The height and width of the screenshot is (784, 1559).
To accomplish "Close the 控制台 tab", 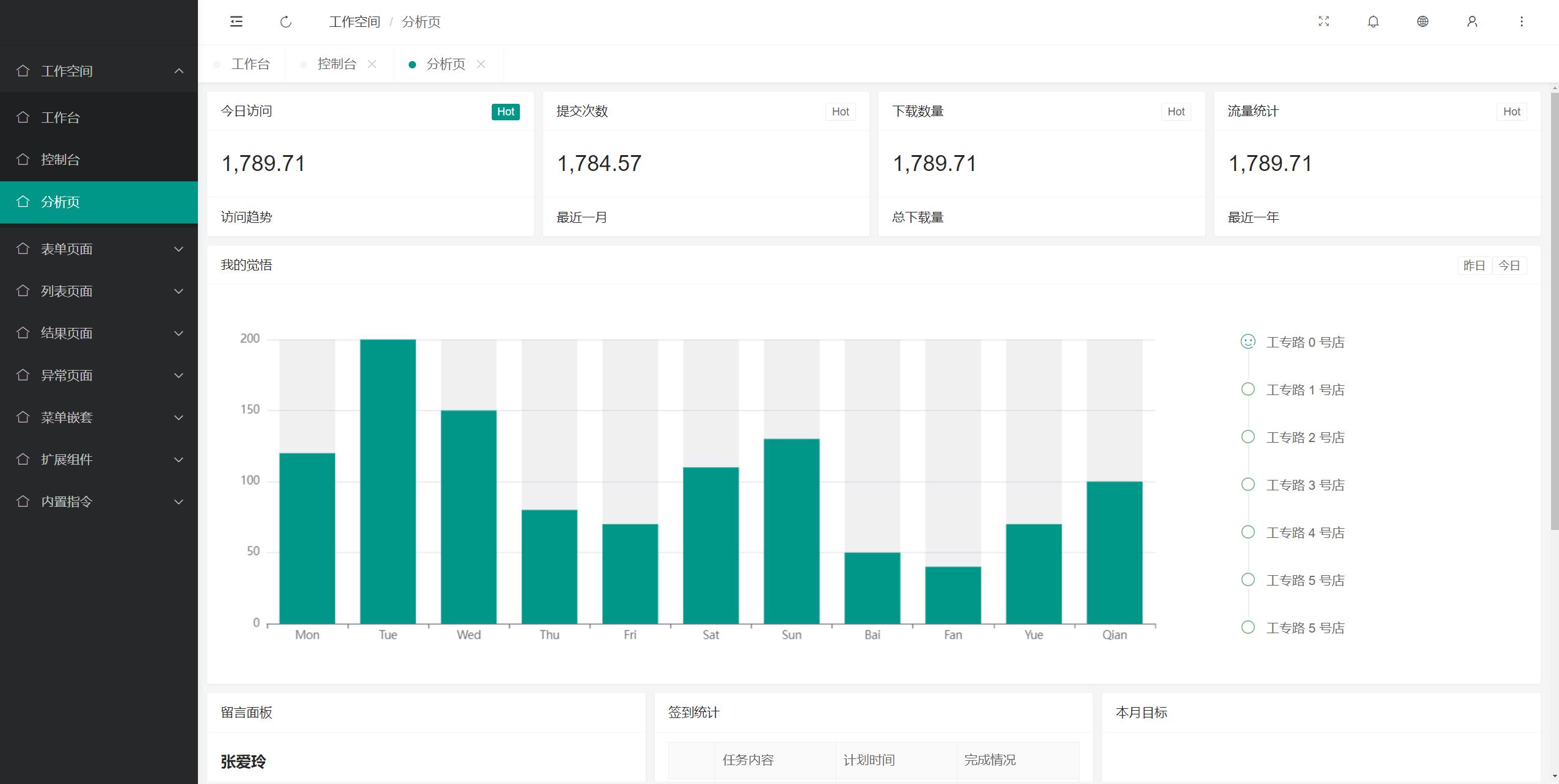I will click(372, 64).
